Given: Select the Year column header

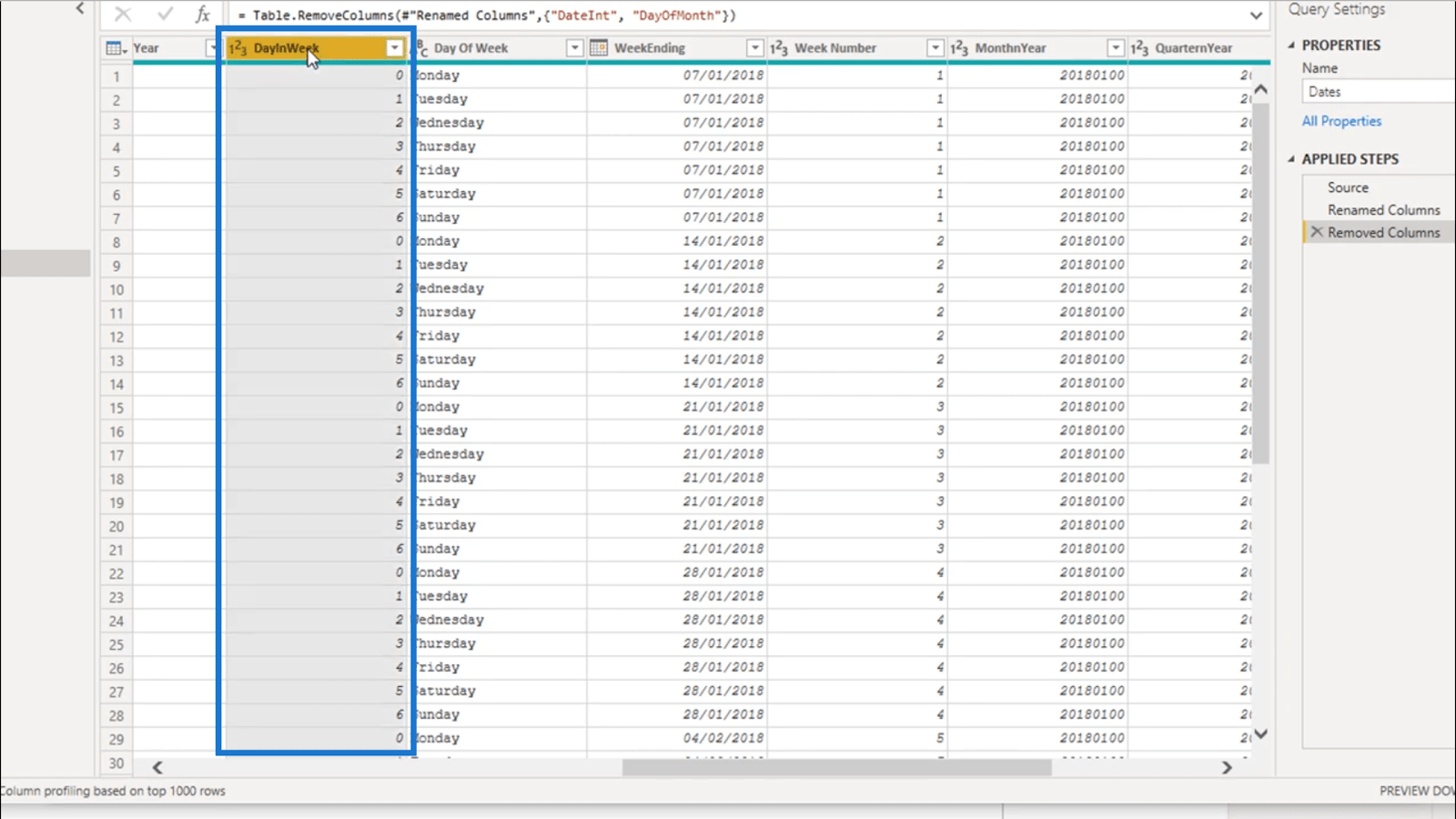Looking at the screenshot, I should pyautogui.click(x=146, y=48).
